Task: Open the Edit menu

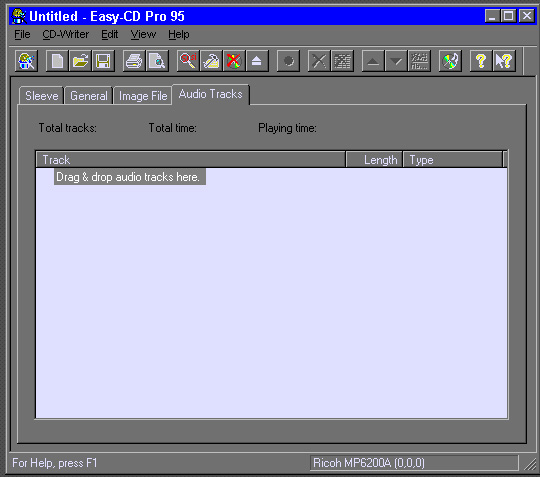Action: pyautogui.click(x=110, y=34)
